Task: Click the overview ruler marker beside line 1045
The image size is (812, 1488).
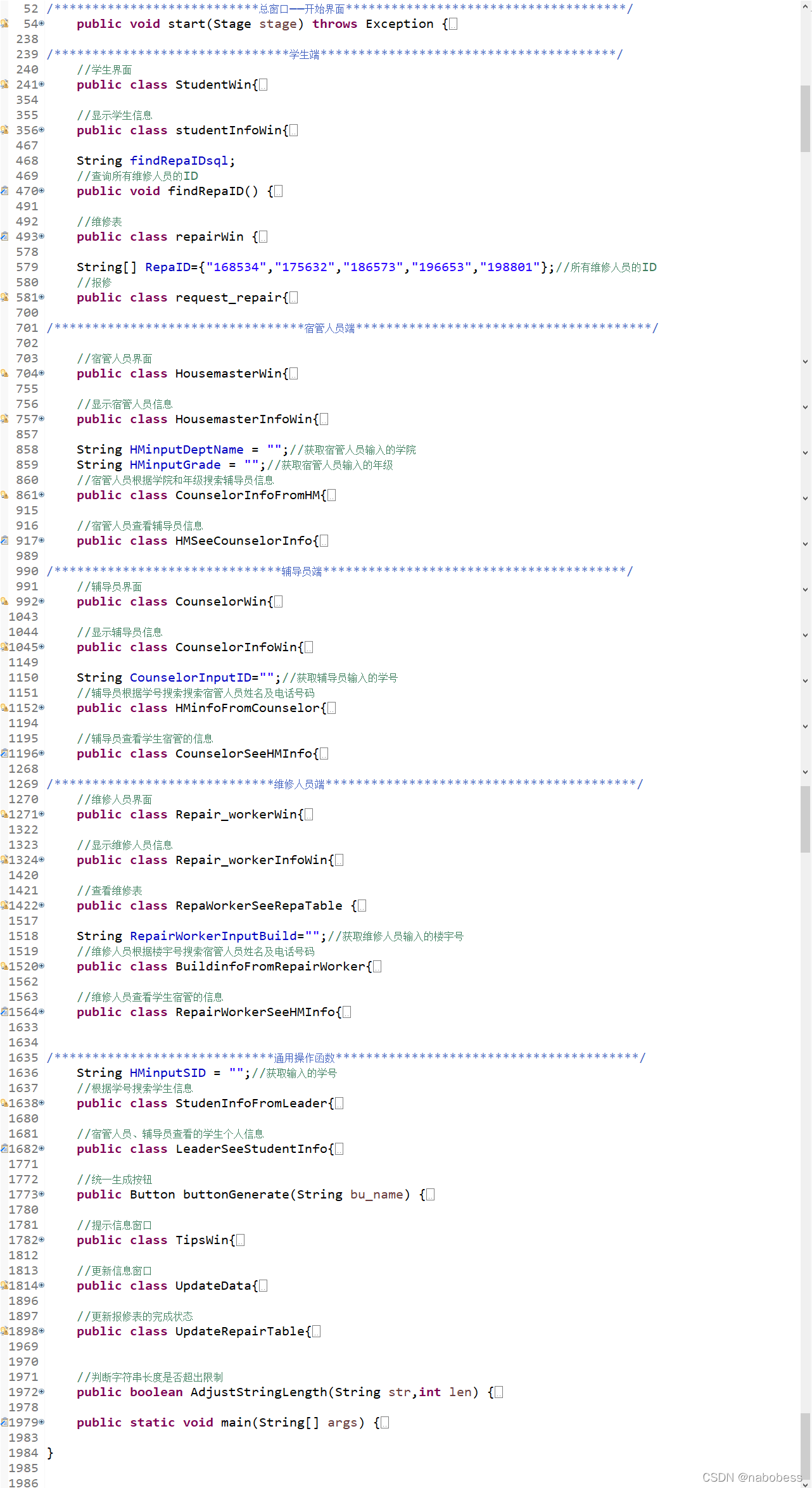Action: click(x=805, y=635)
